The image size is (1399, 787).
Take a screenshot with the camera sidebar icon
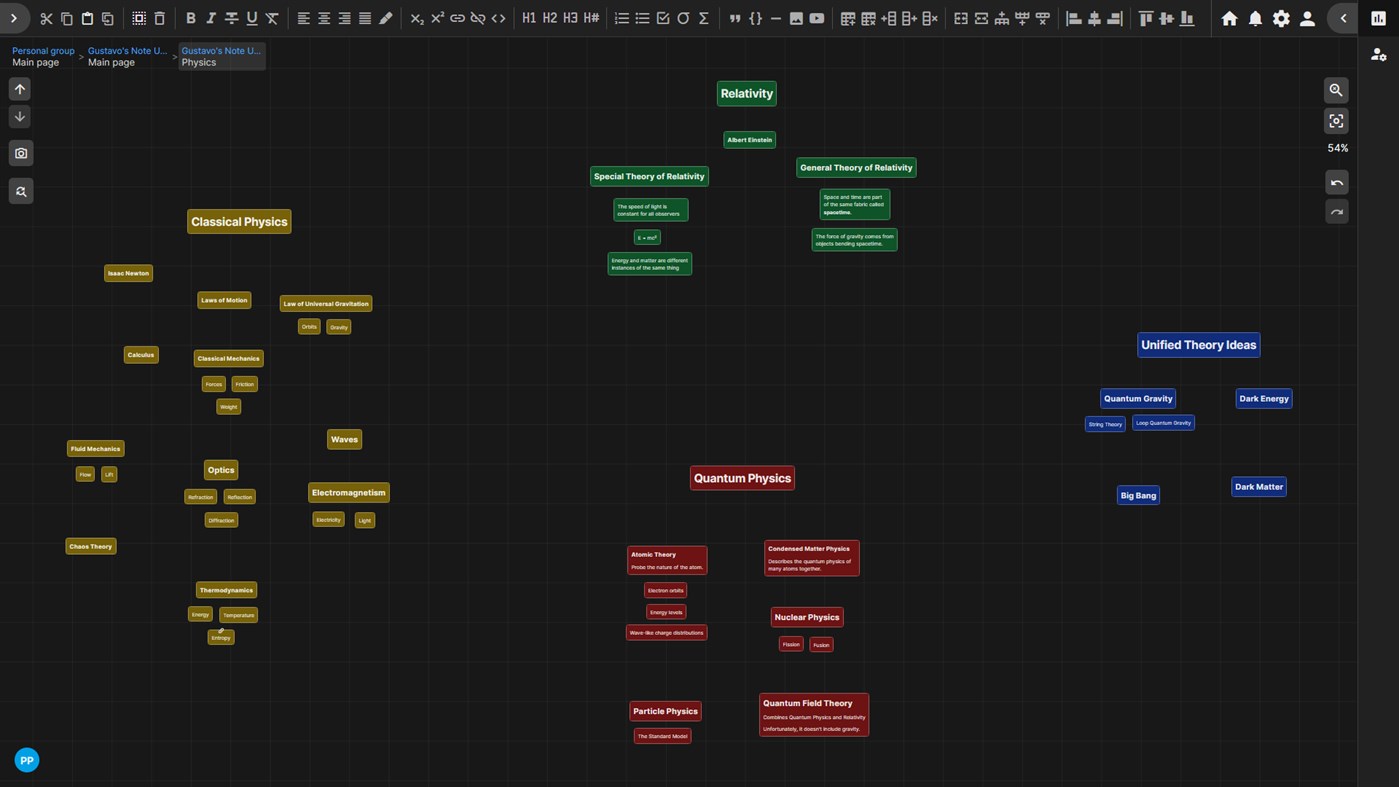20,152
